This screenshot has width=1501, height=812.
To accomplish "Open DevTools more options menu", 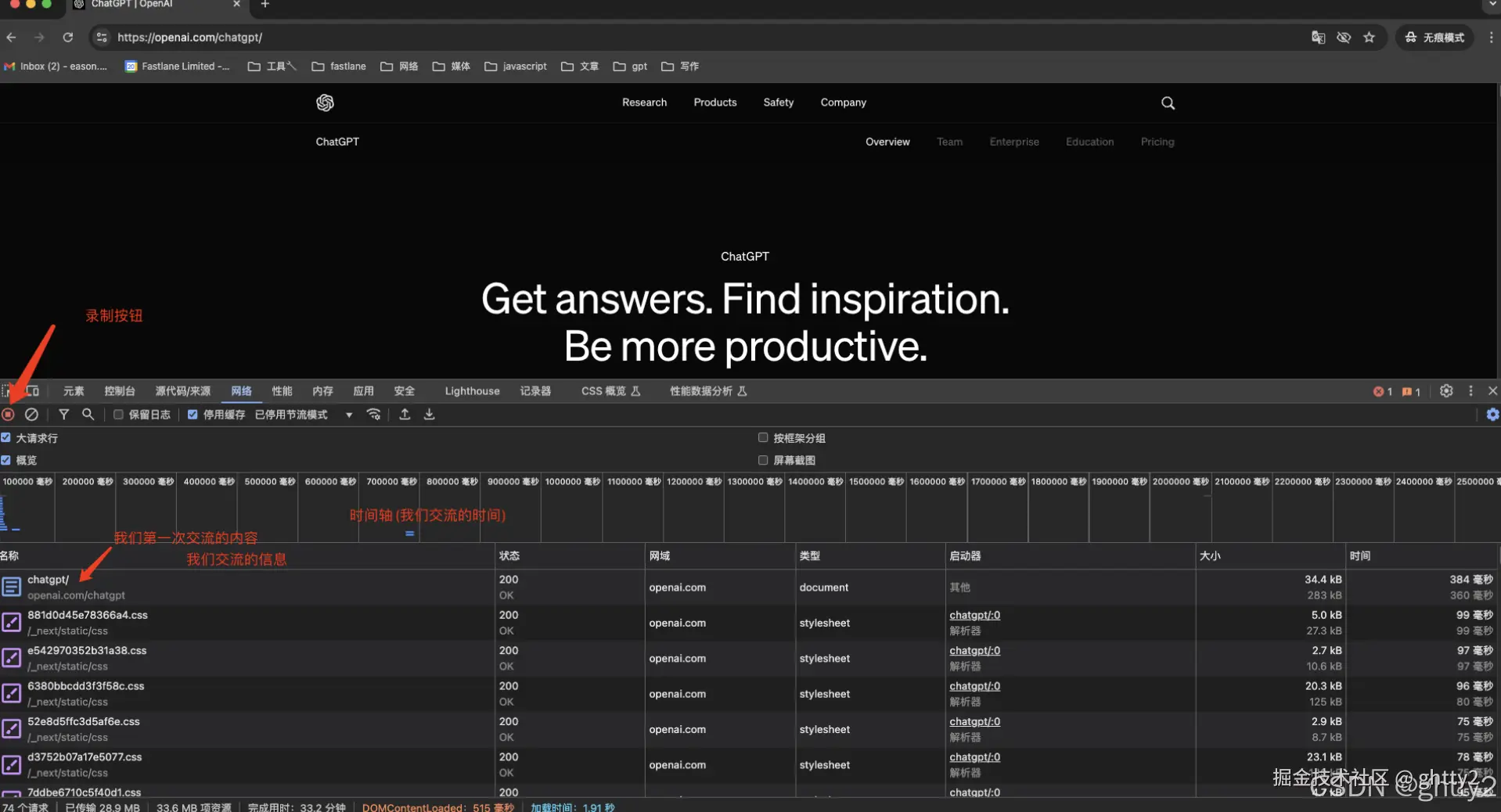I will tap(1471, 391).
